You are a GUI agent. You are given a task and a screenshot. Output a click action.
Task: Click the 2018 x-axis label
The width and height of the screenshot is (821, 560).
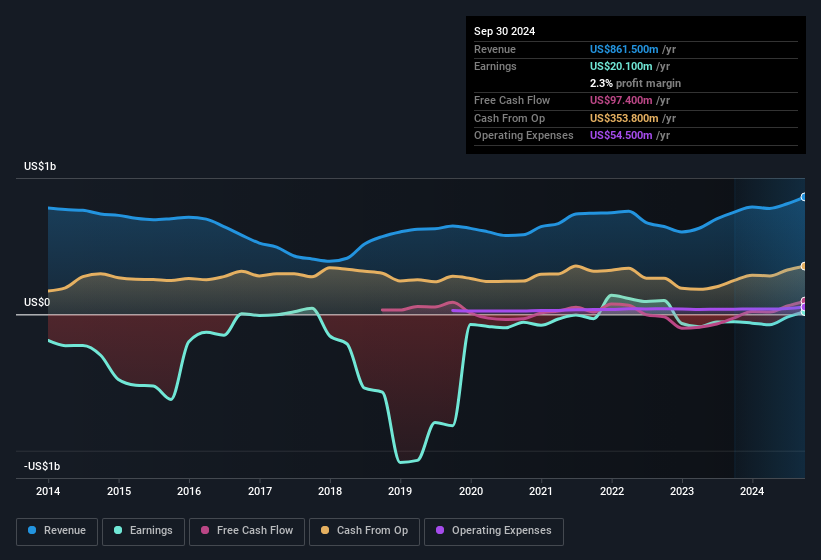[x=330, y=491]
